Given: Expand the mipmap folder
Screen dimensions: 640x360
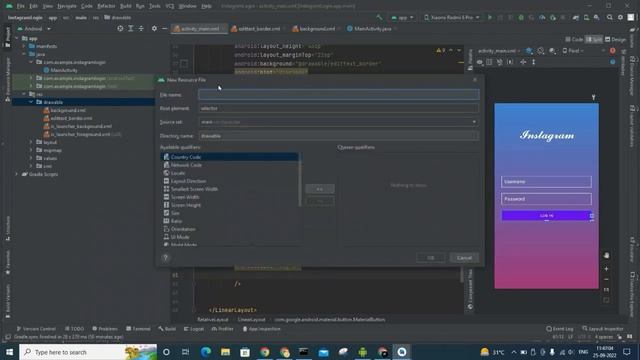Looking at the screenshot, I should [x=31, y=150].
